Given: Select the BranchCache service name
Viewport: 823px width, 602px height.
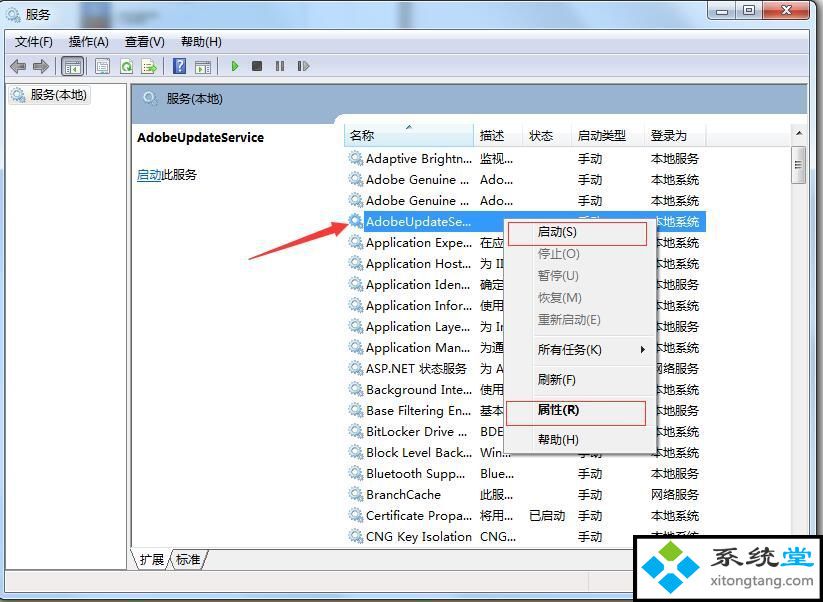Looking at the screenshot, I should [x=403, y=494].
